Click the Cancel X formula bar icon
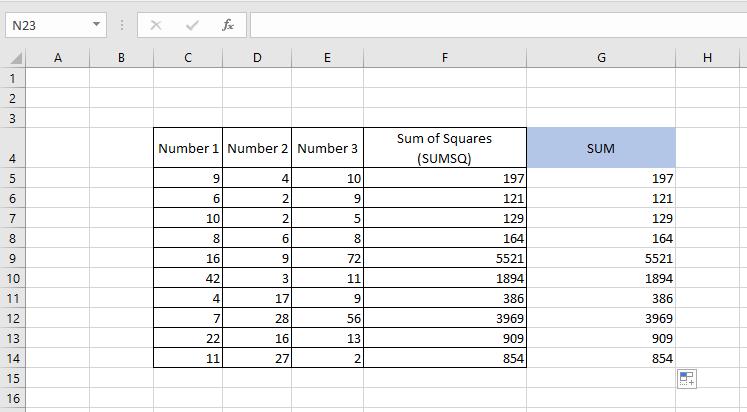 (156, 25)
